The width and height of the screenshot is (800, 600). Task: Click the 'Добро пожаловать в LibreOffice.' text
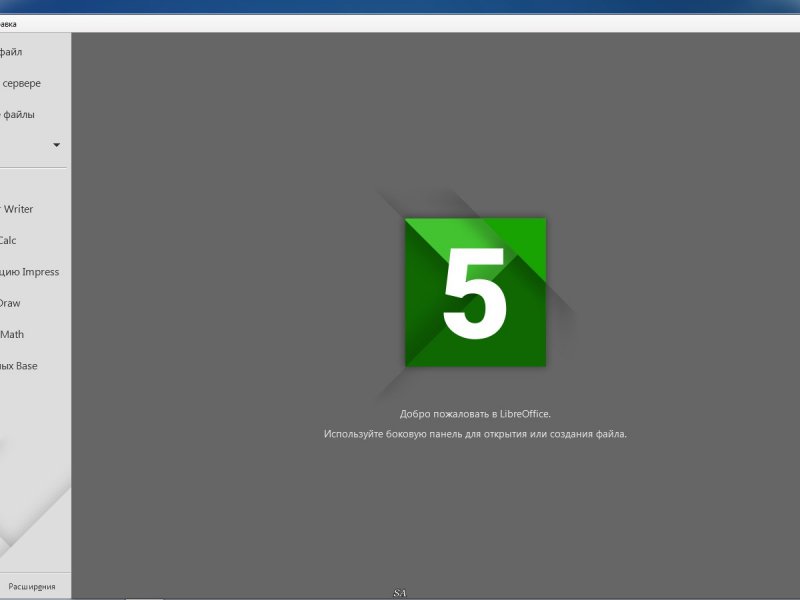[x=475, y=414]
